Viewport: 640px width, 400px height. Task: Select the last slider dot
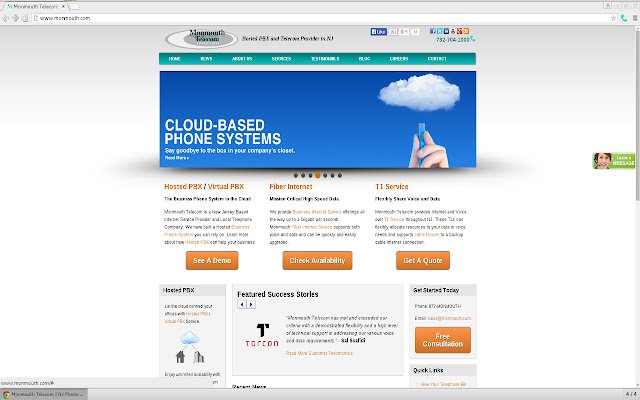(x=340, y=176)
